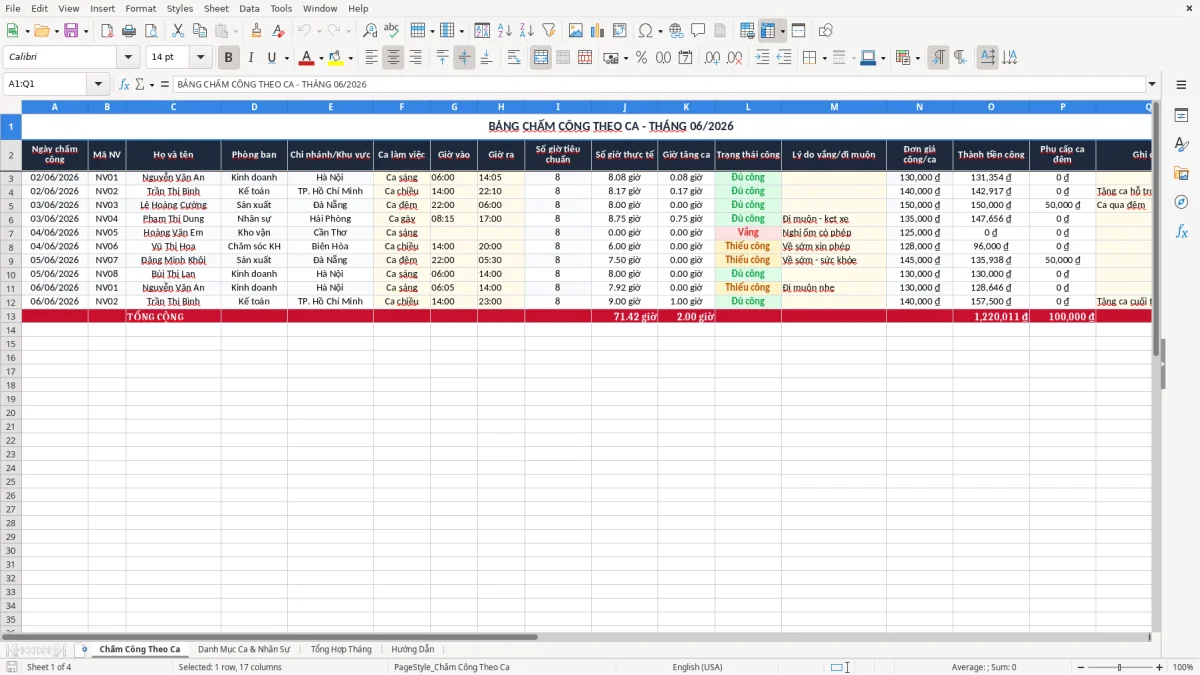
Task: Open the Sort dialog
Action: [482, 31]
